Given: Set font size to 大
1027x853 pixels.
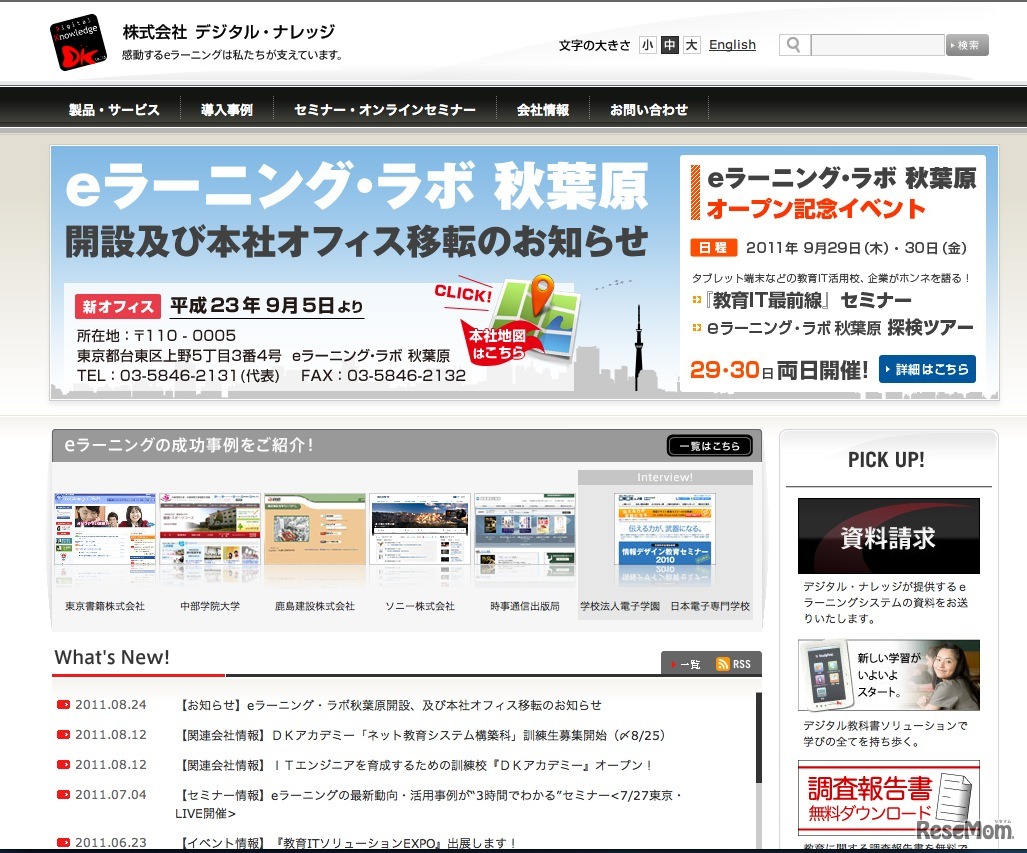Looking at the screenshot, I should 692,45.
